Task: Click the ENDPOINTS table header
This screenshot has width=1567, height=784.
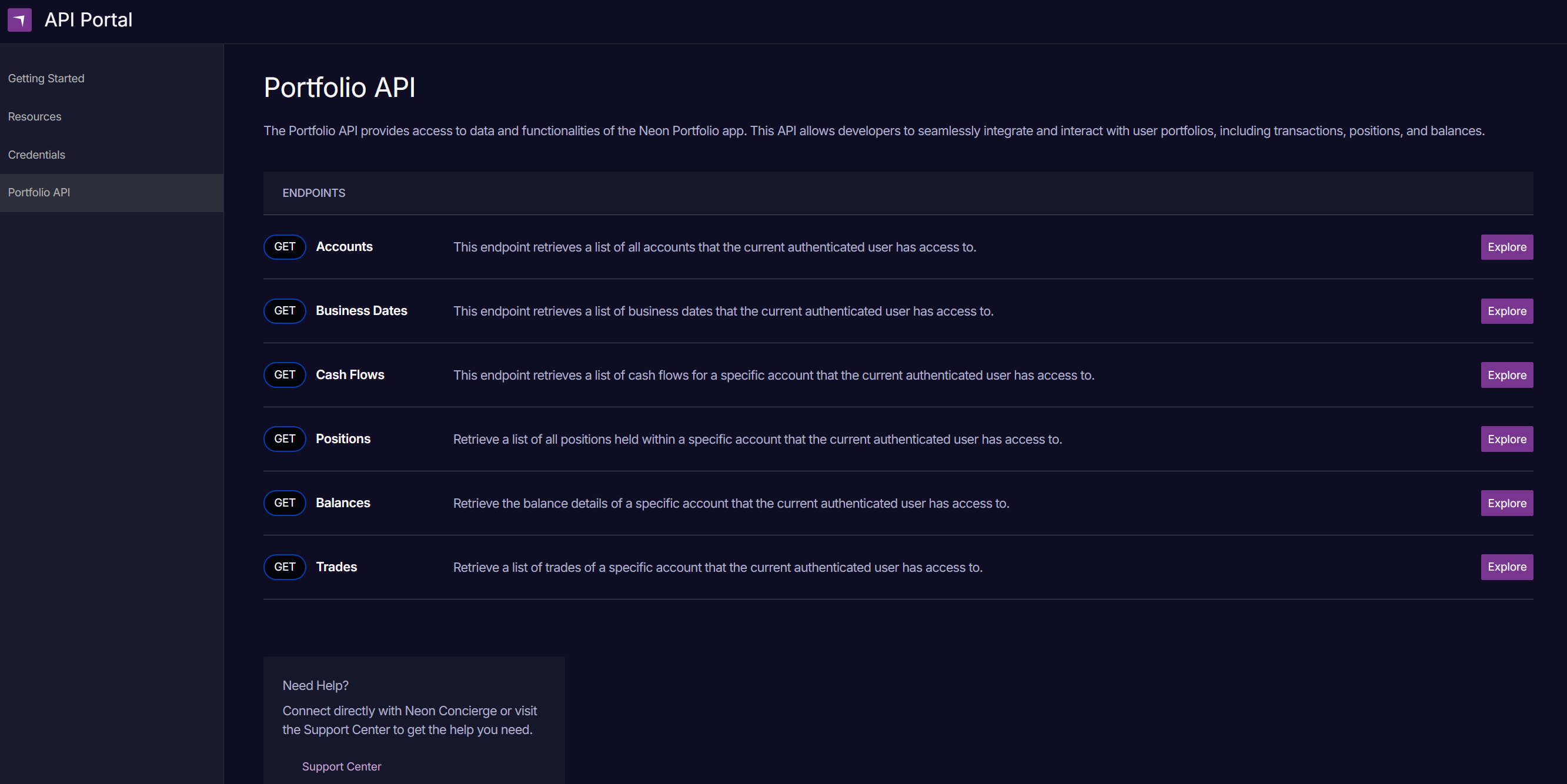Action: (x=313, y=193)
